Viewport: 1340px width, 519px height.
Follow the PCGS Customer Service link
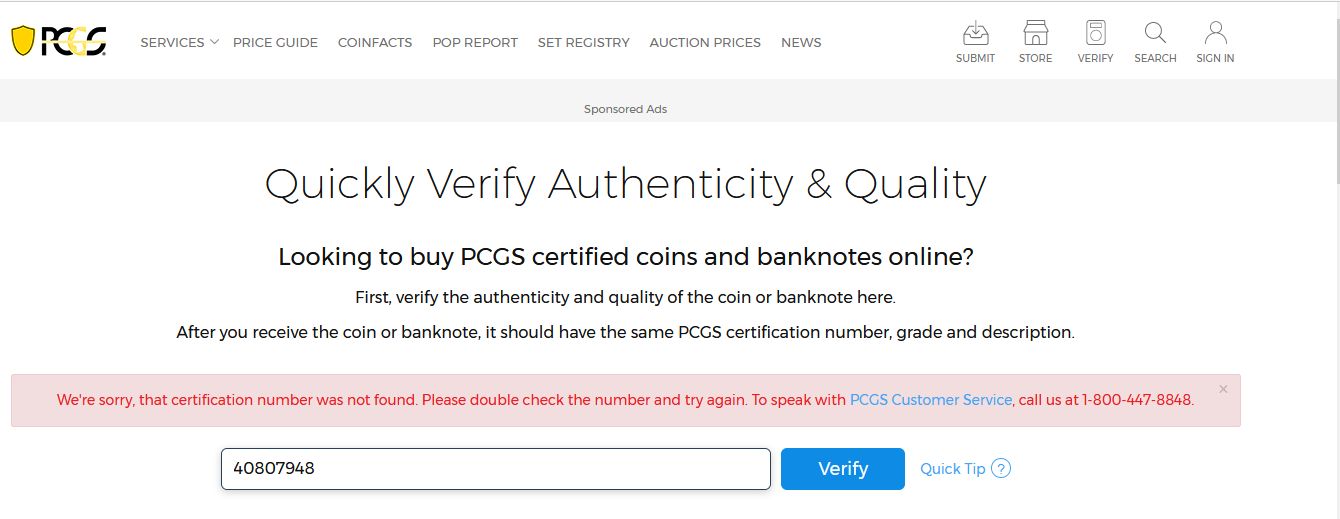click(x=931, y=400)
